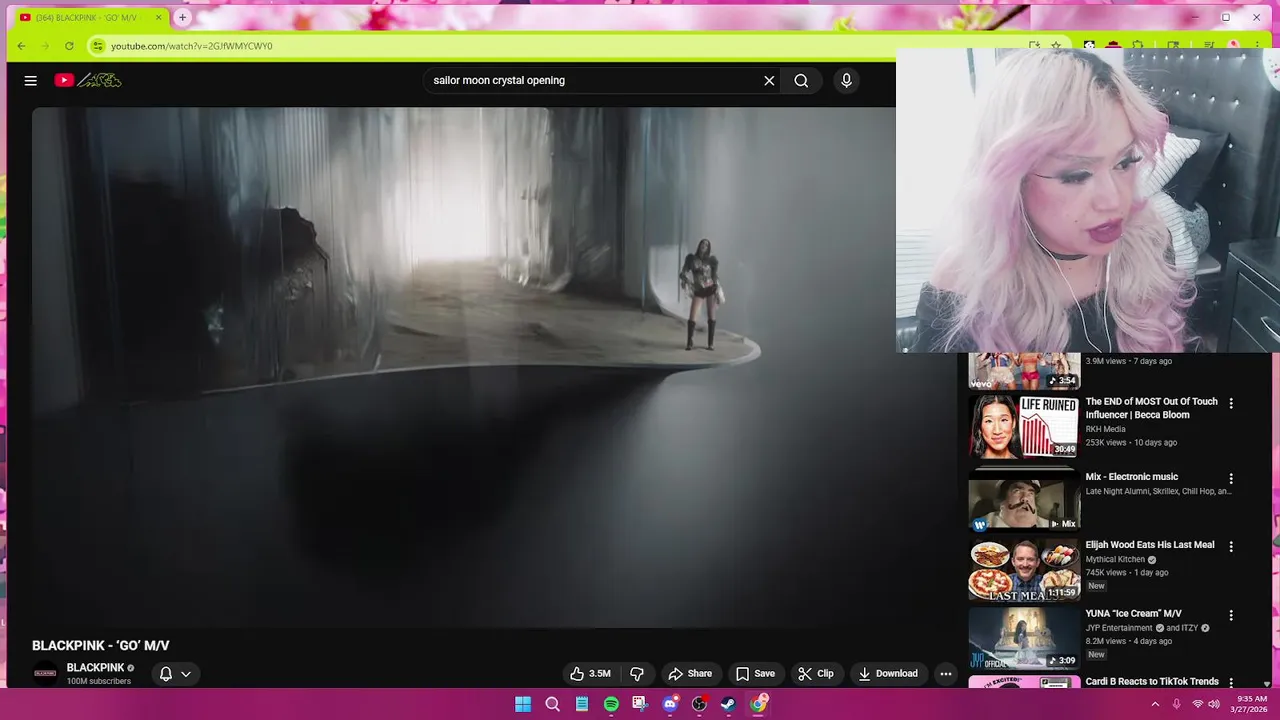Save the video to a playlist
The image size is (1280, 720).
pyautogui.click(x=755, y=673)
